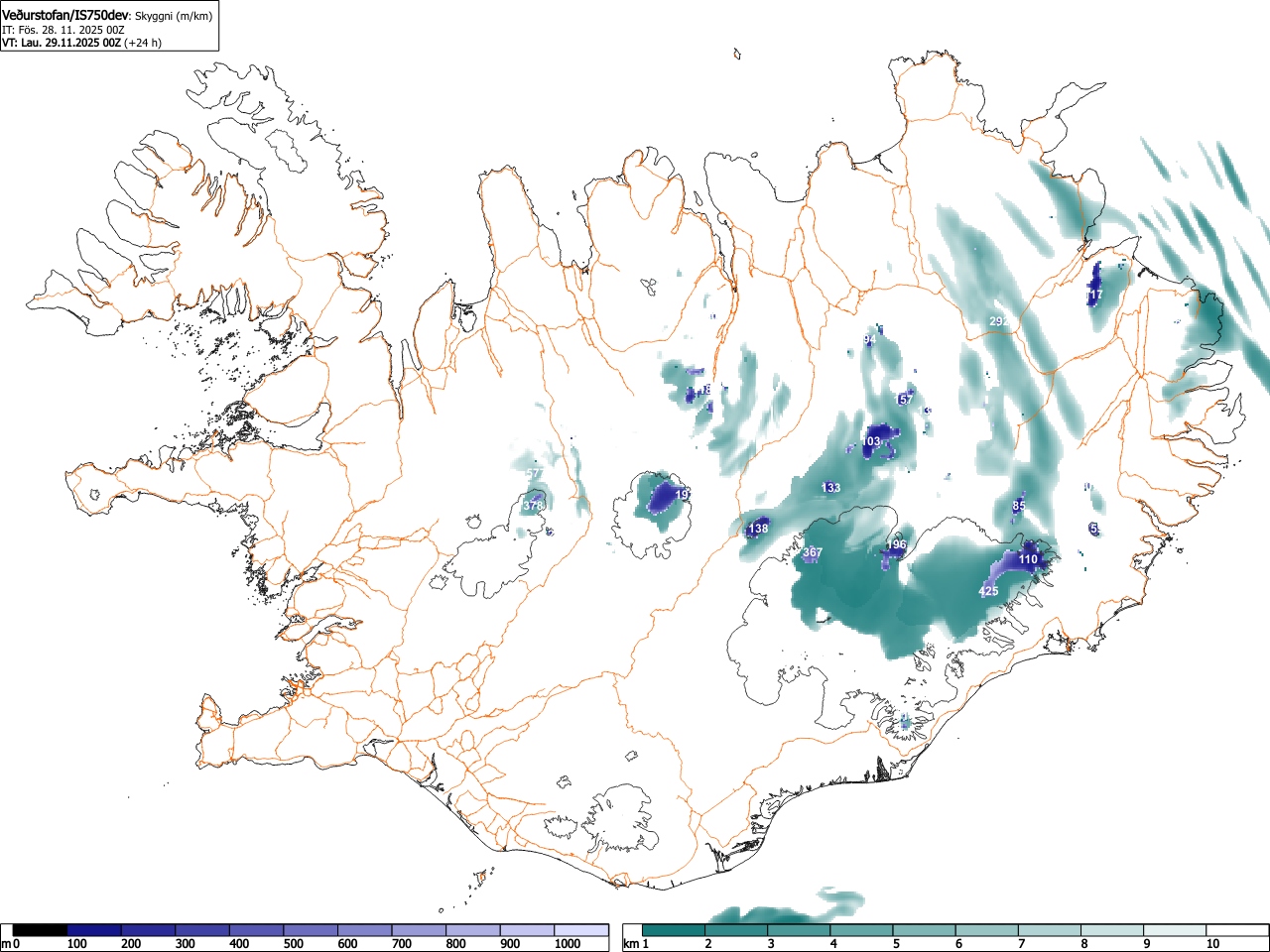1270x952 pixels.
Task: Click the 196 visibility value on the map
Action: [896, 545]
